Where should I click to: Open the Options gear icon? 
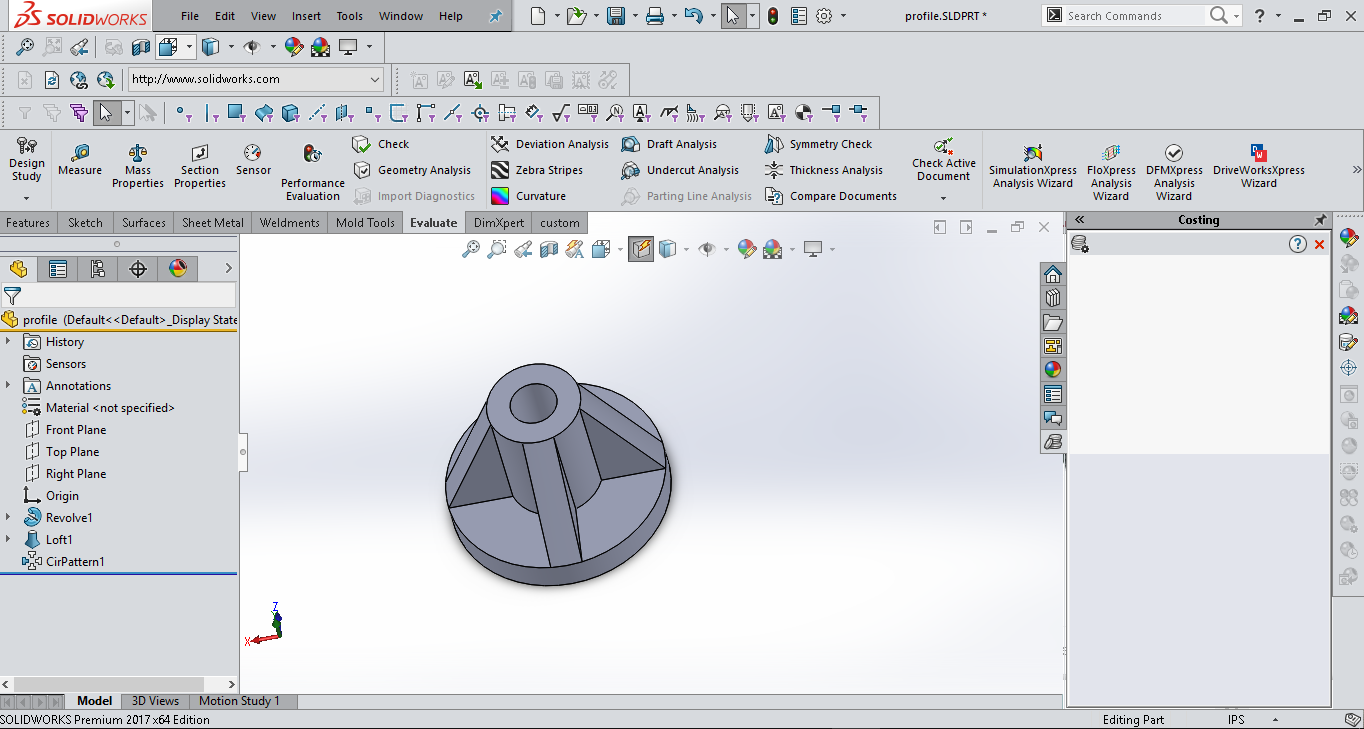[824, 16]
